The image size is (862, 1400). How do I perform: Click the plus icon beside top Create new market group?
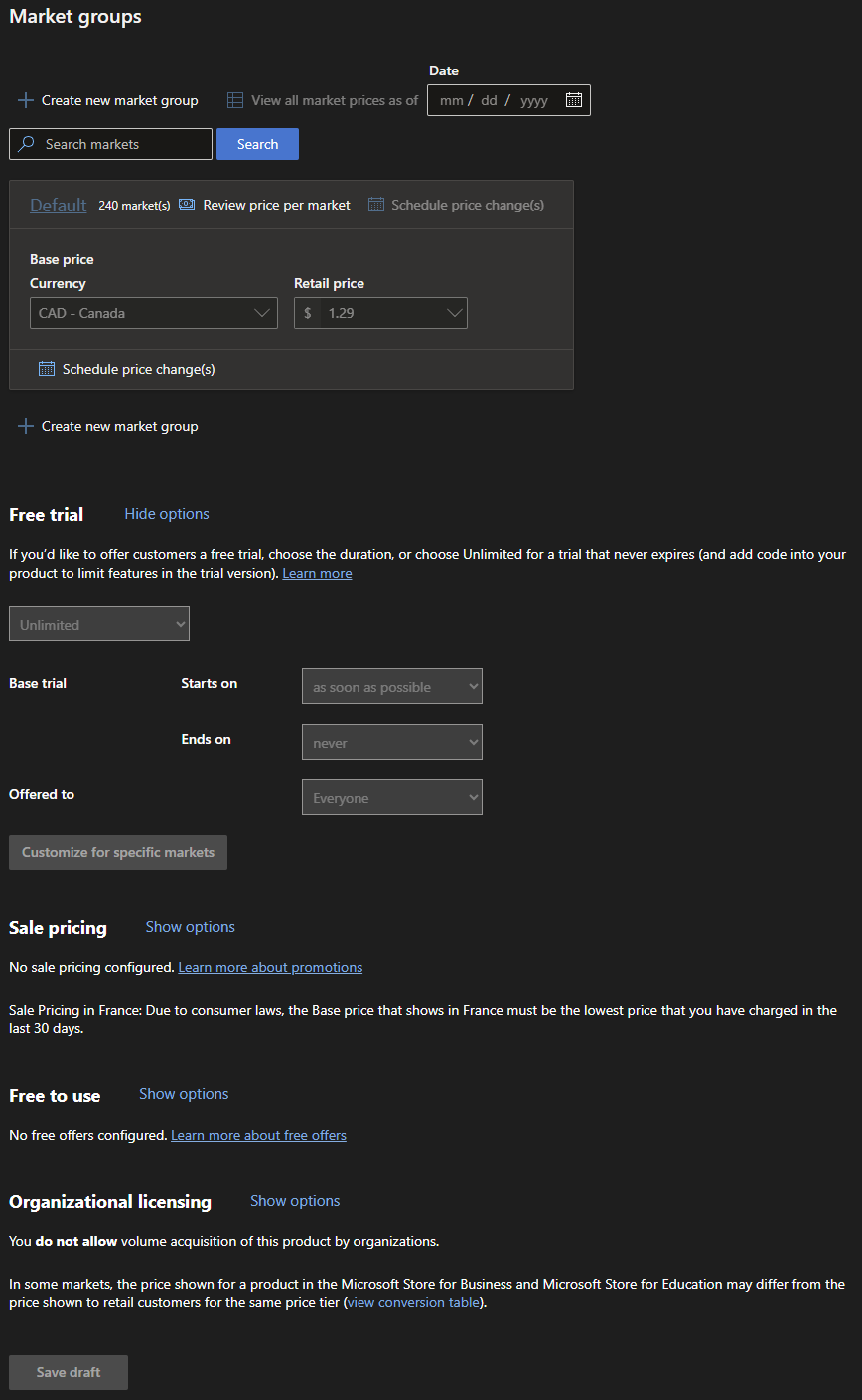pyautogui.click(x=26, y=100)
